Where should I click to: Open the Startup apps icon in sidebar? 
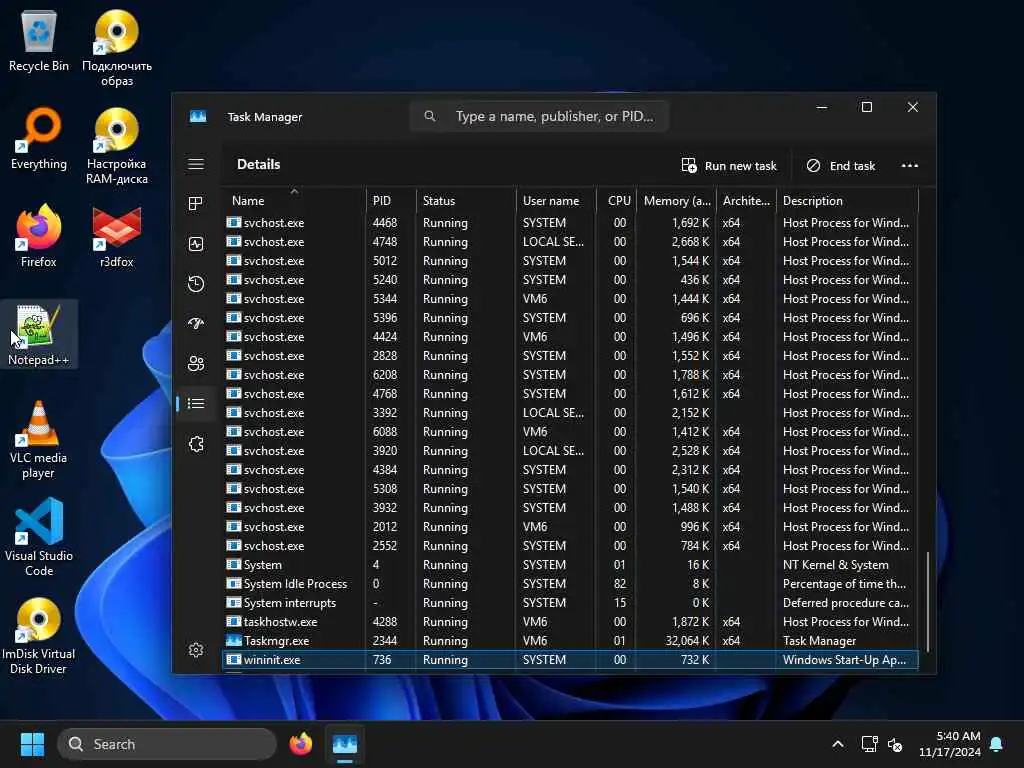pos(196,323)
